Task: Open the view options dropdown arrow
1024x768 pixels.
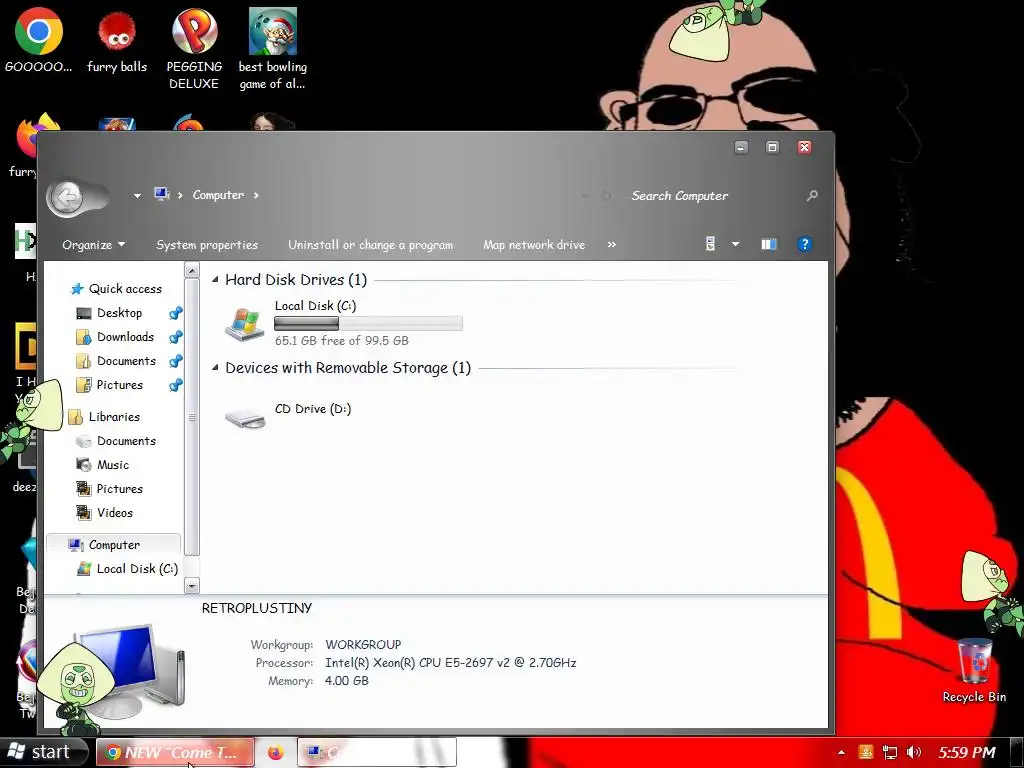Action: (735, 244)
